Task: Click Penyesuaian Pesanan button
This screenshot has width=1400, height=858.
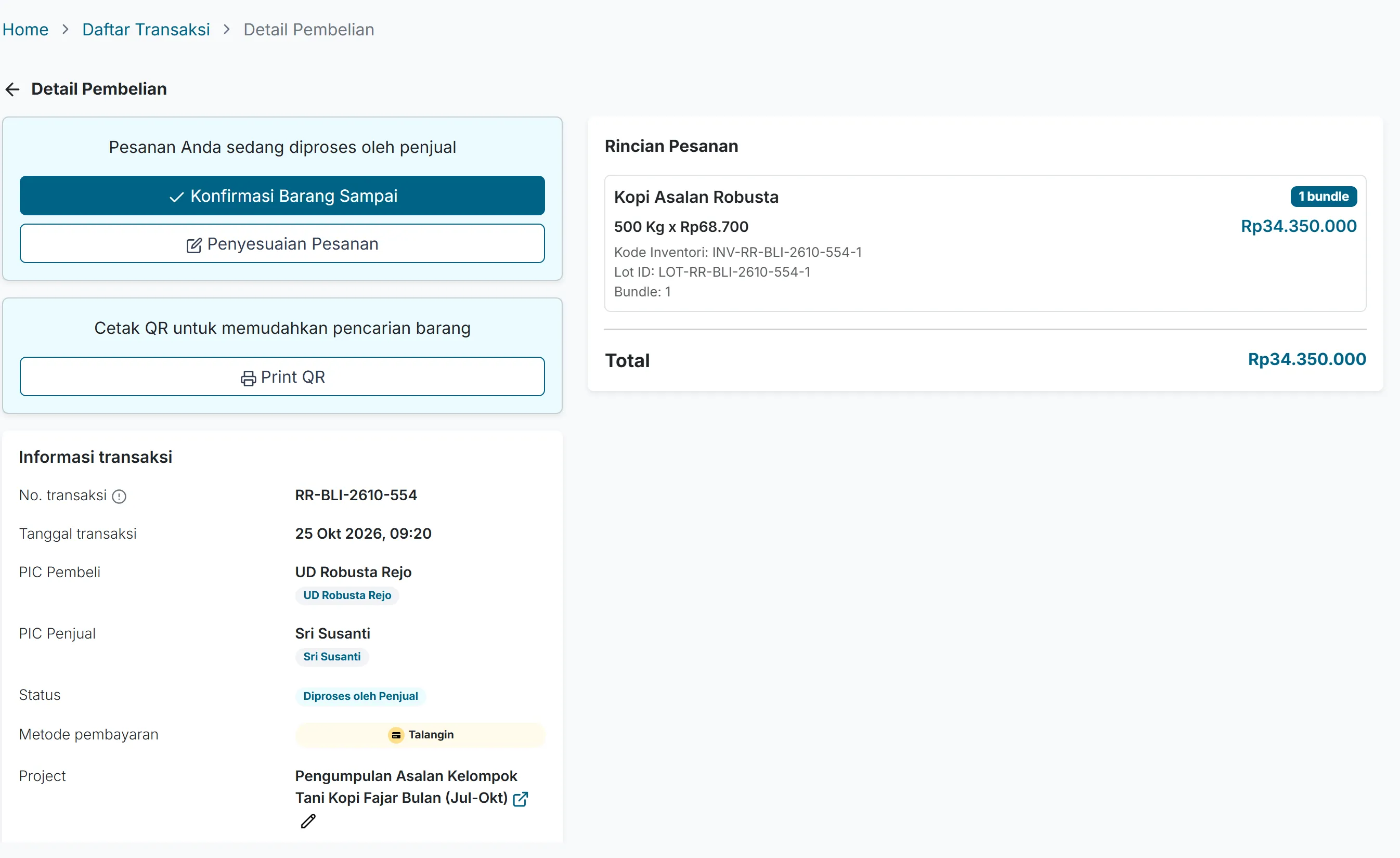Action: (282, 244)
